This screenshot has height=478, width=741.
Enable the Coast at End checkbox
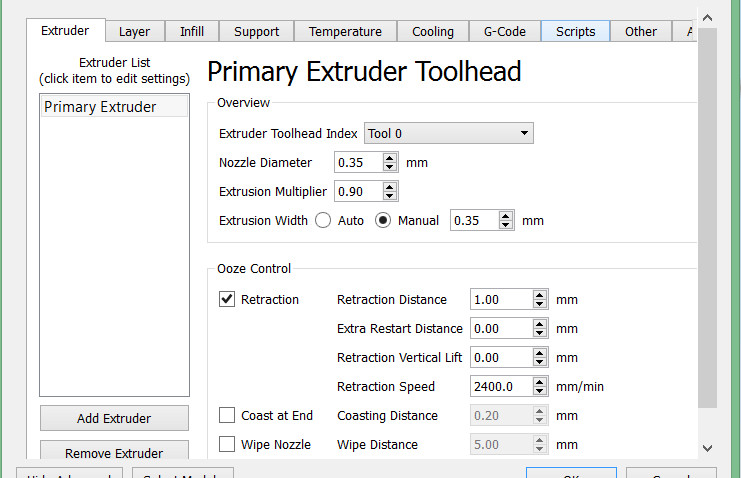point(227,416)
